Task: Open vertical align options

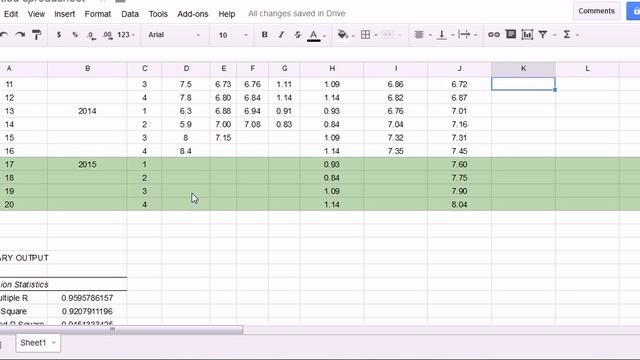Action: (x=442, y=35)
